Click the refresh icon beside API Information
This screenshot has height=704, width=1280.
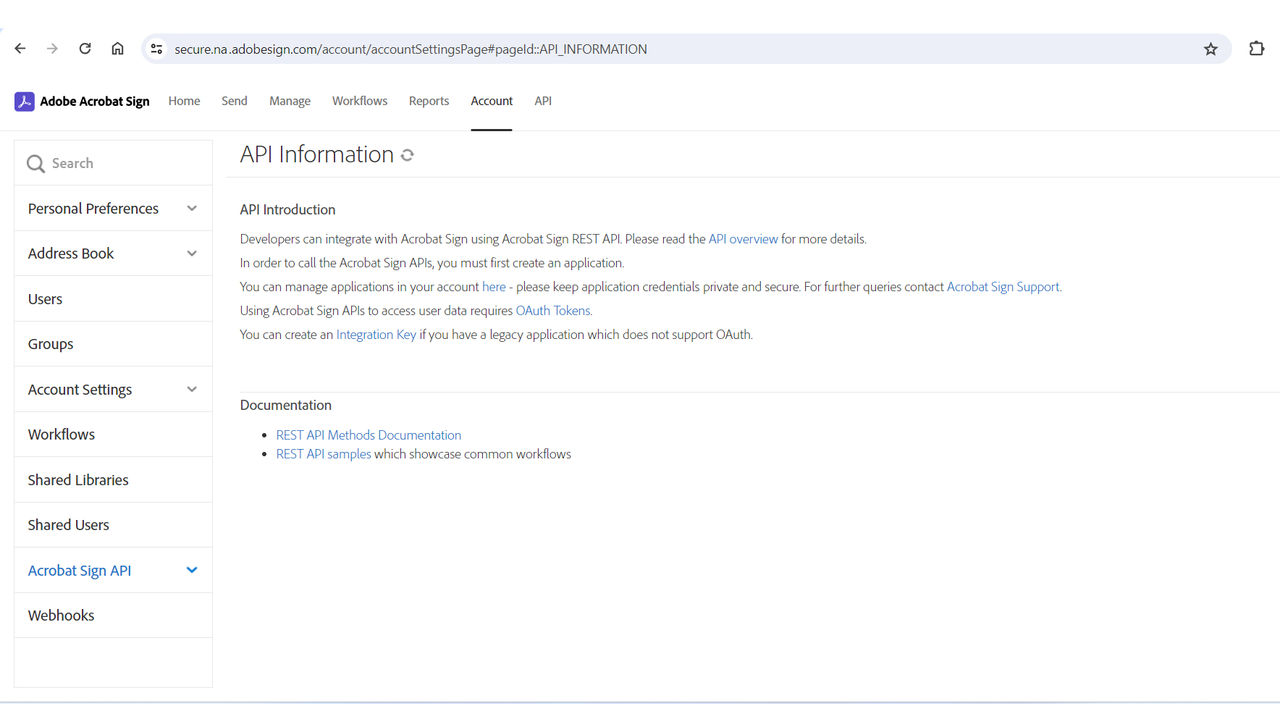[x=407, y=155]
